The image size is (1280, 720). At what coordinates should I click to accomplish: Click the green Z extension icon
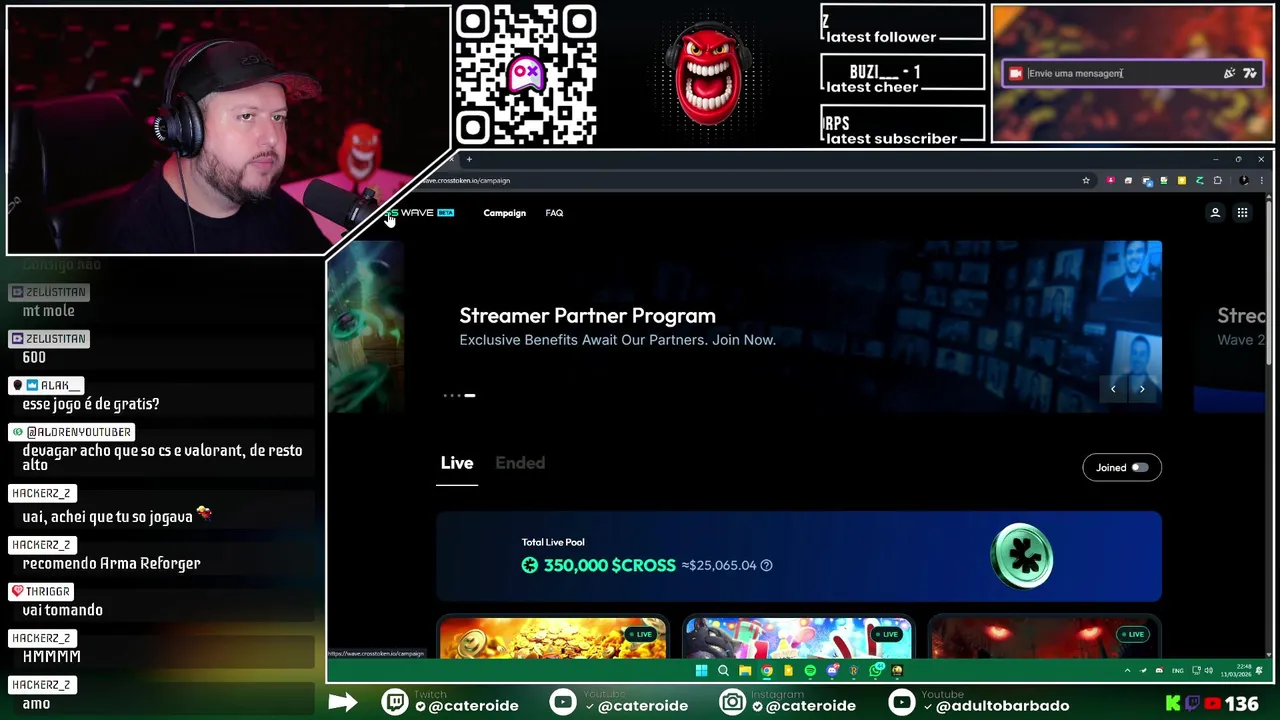click(1199, 181)
